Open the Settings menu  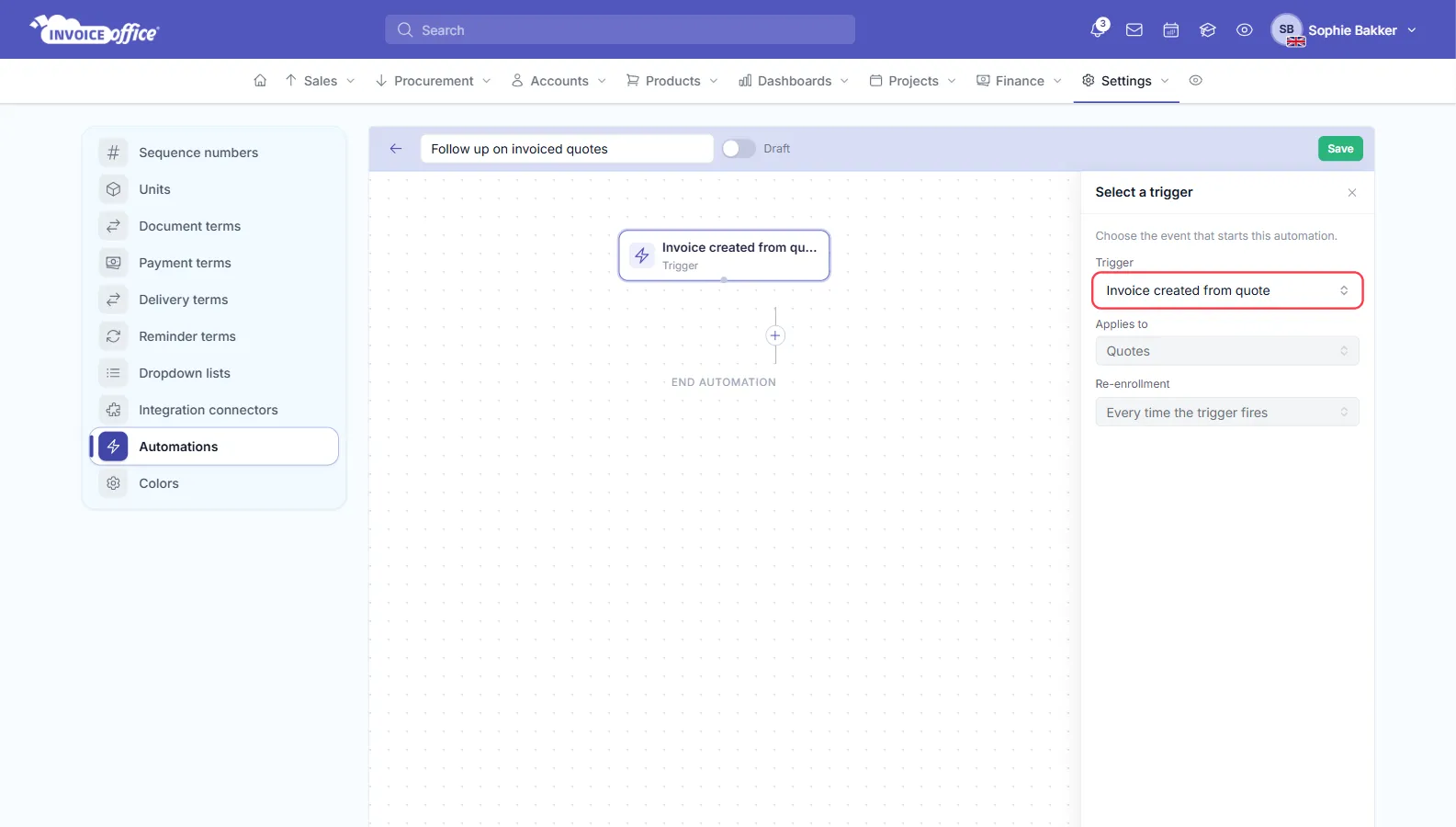click(1126, 80)
